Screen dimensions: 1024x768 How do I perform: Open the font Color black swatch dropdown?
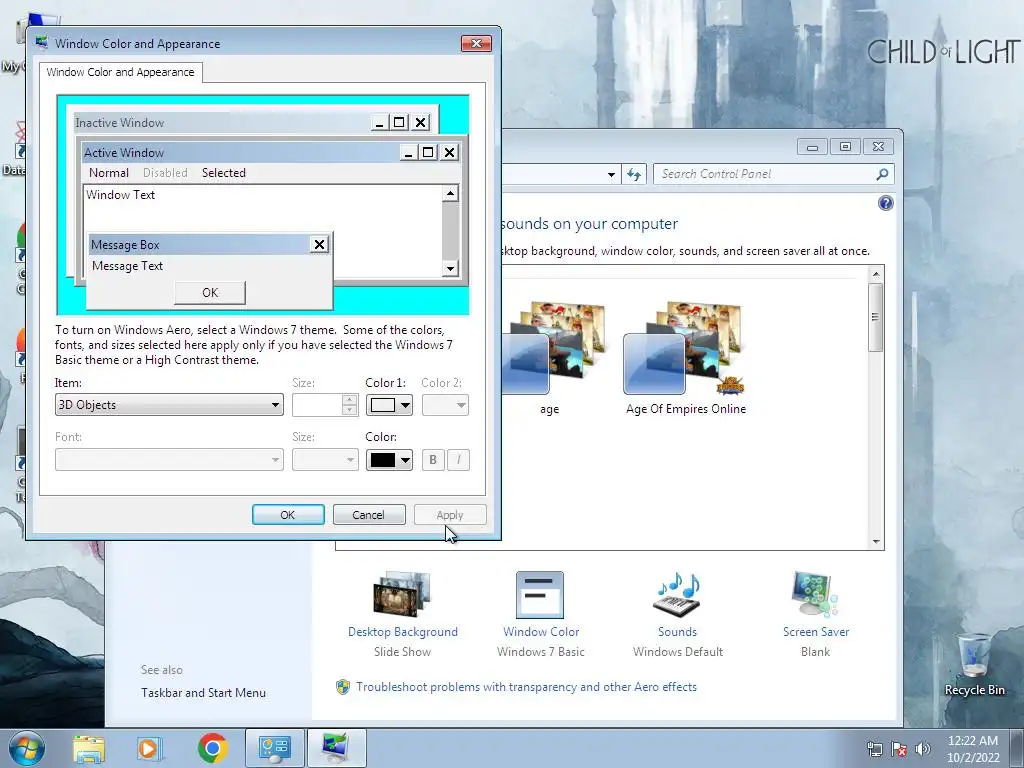point(389,460)
